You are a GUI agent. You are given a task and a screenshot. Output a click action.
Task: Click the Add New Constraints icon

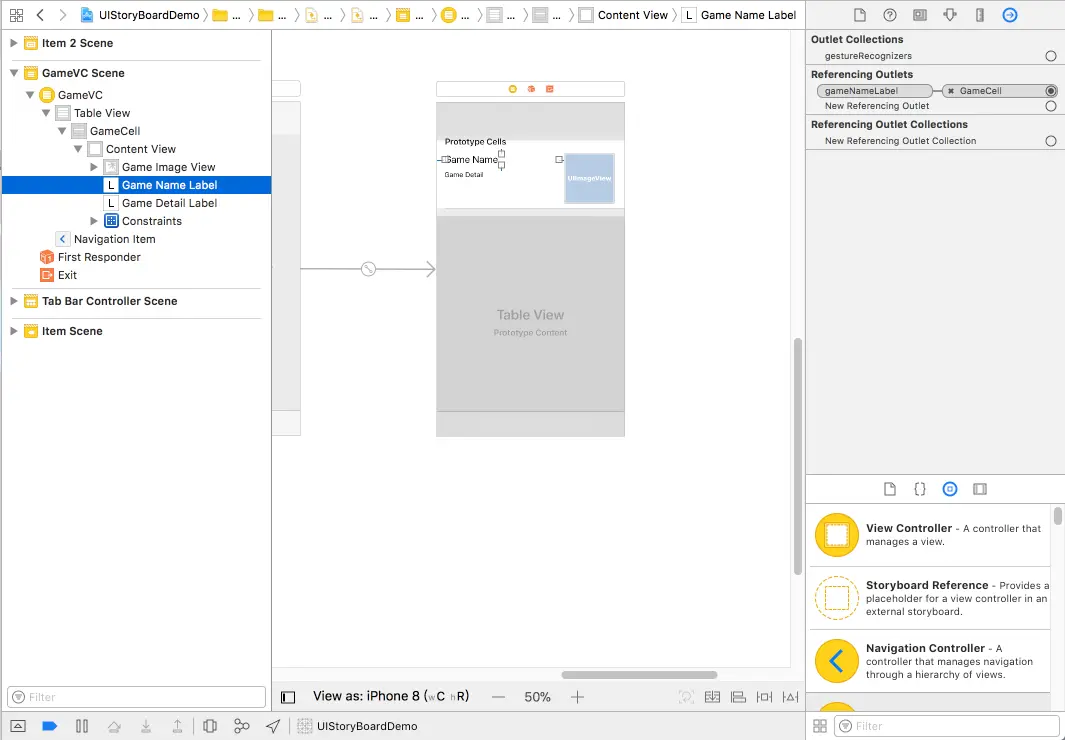pos(764,697)
